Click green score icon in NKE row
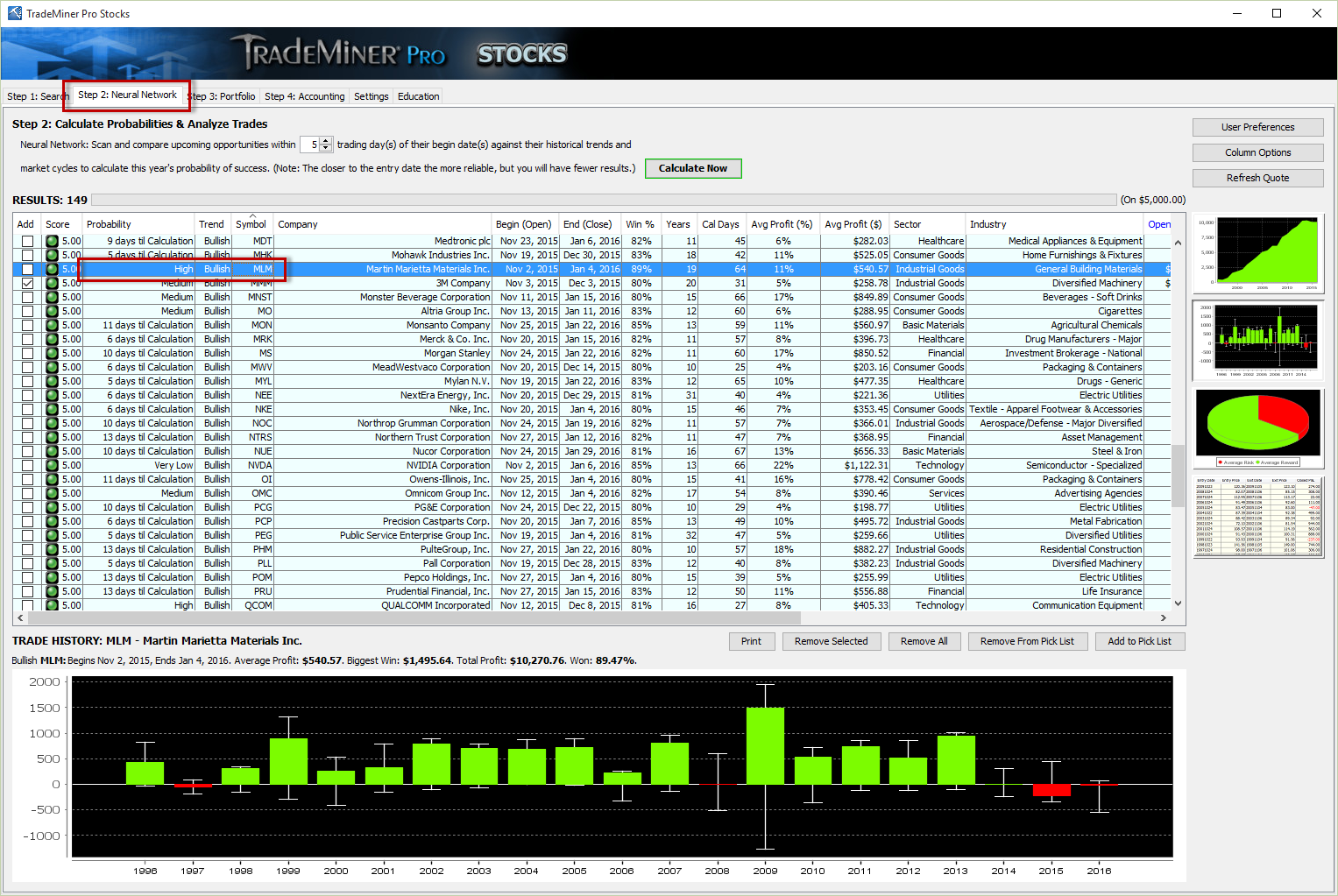This screenshot has width=1338, height=896. pyautogui.click(x=52, y=409)
